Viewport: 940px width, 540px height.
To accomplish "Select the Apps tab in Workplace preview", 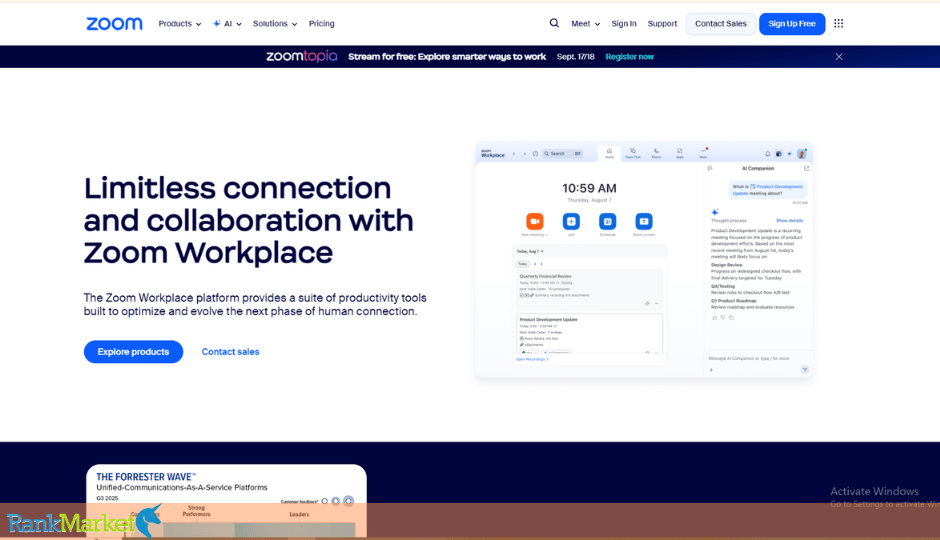I will click(x=680, y=153).
